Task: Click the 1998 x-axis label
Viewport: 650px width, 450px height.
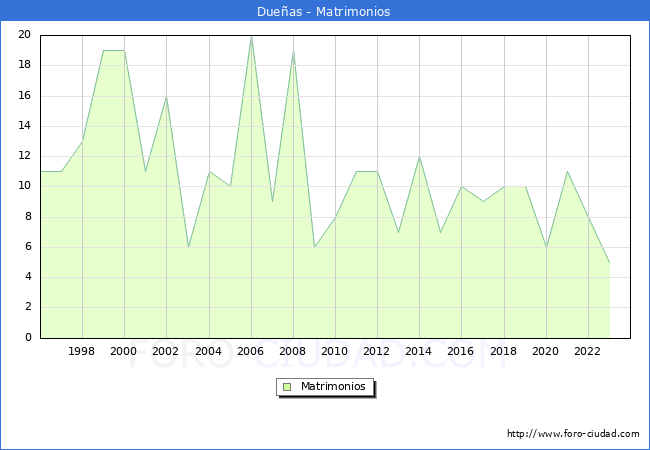Action: (x=82, y=351)
